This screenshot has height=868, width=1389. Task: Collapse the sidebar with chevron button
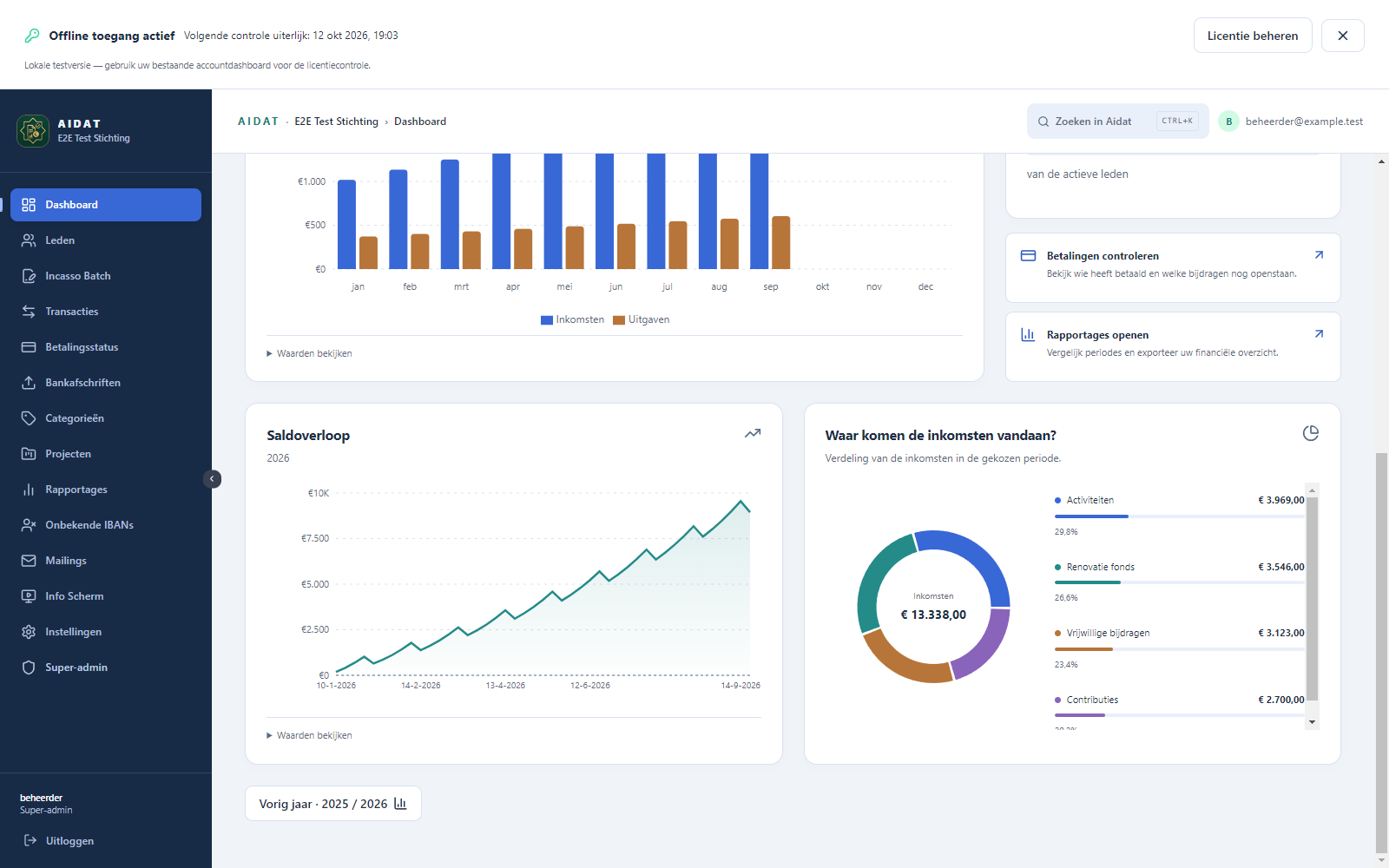[x=212, y=479]
